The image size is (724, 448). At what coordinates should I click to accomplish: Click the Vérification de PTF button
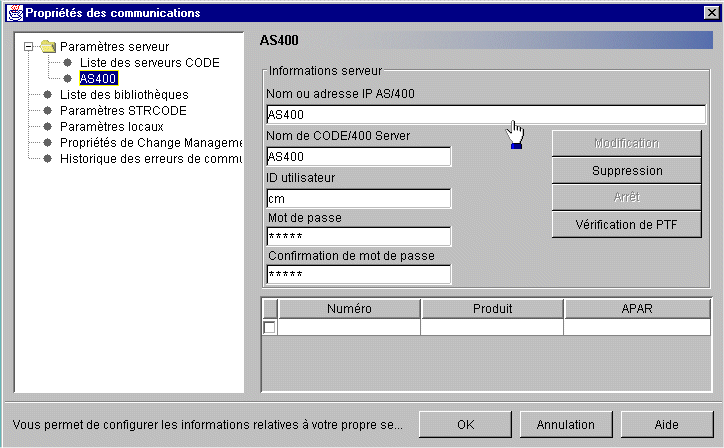626,225
